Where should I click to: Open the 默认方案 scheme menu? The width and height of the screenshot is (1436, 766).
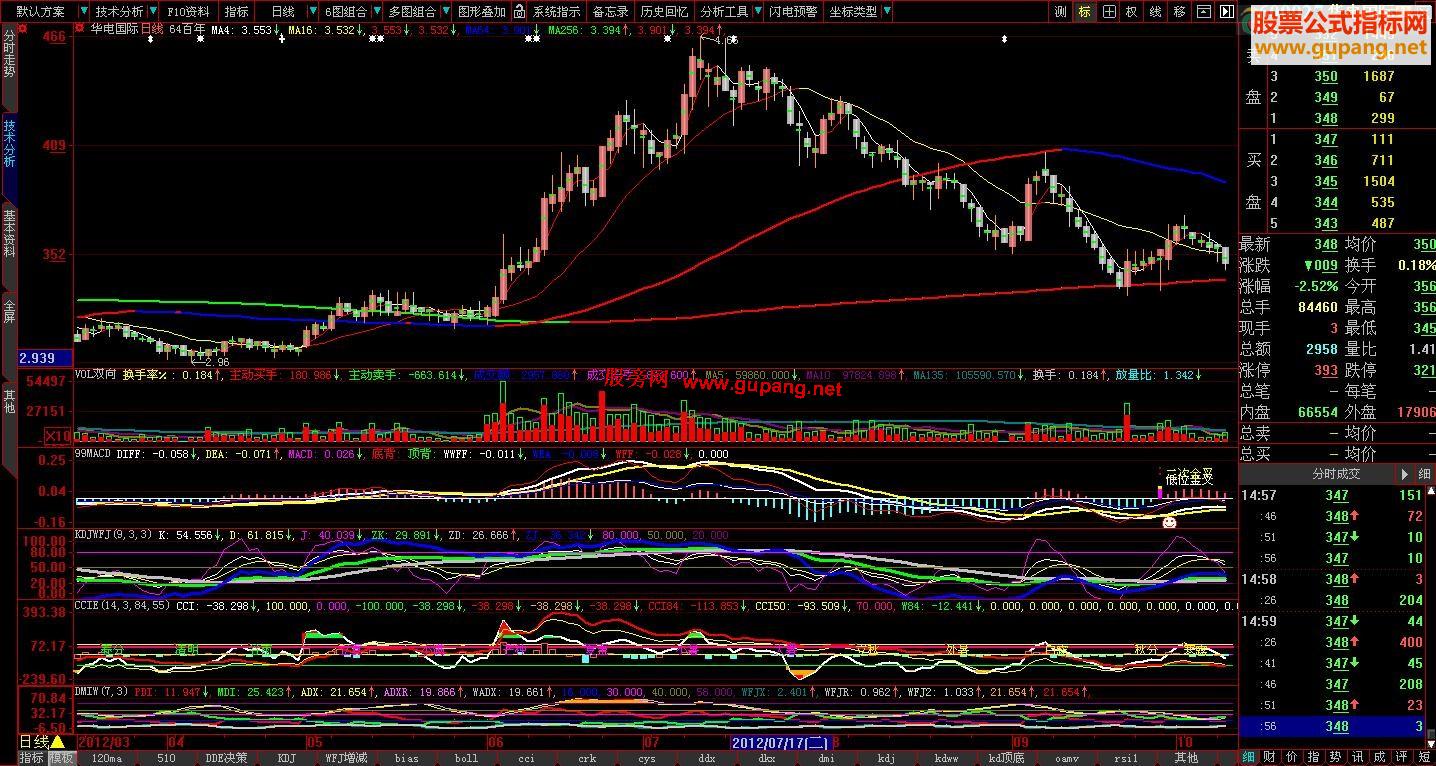(40, 12)
